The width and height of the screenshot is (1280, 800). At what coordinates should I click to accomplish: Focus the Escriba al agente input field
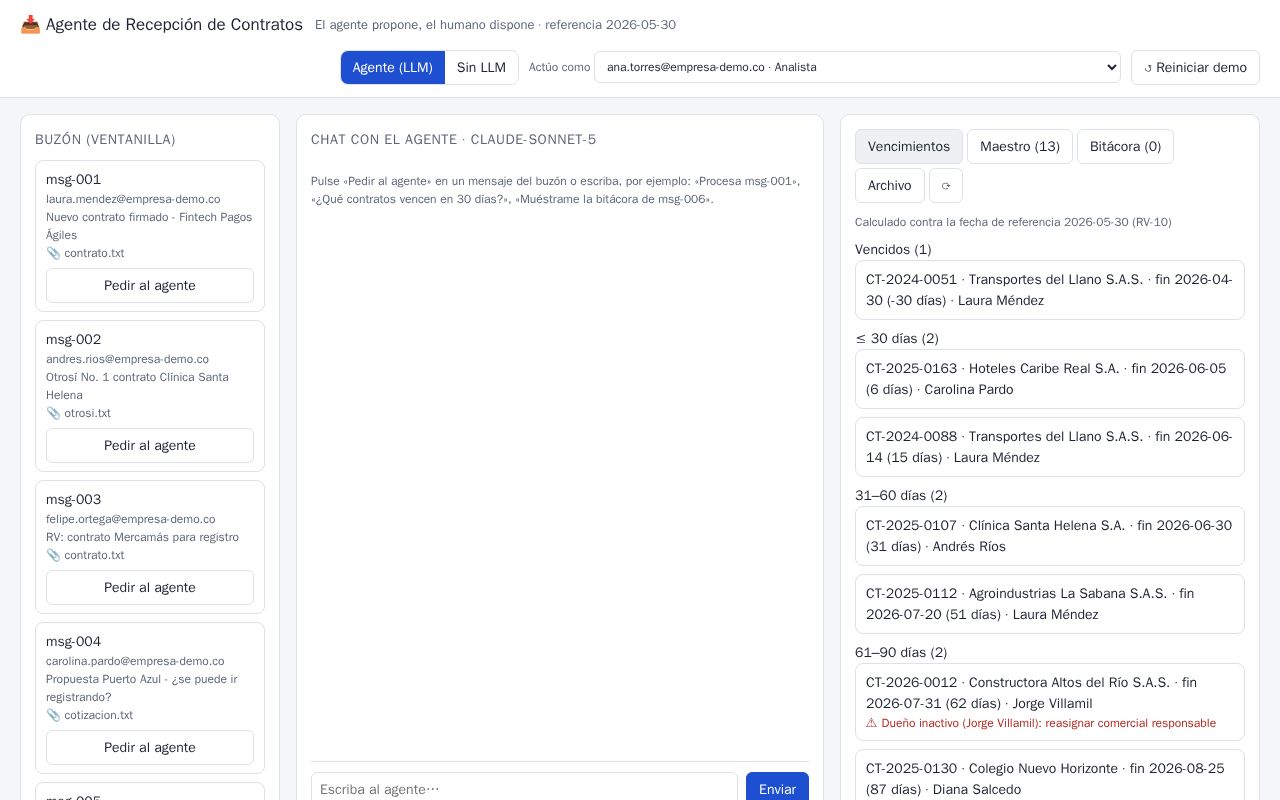click(x=524, y=789)
